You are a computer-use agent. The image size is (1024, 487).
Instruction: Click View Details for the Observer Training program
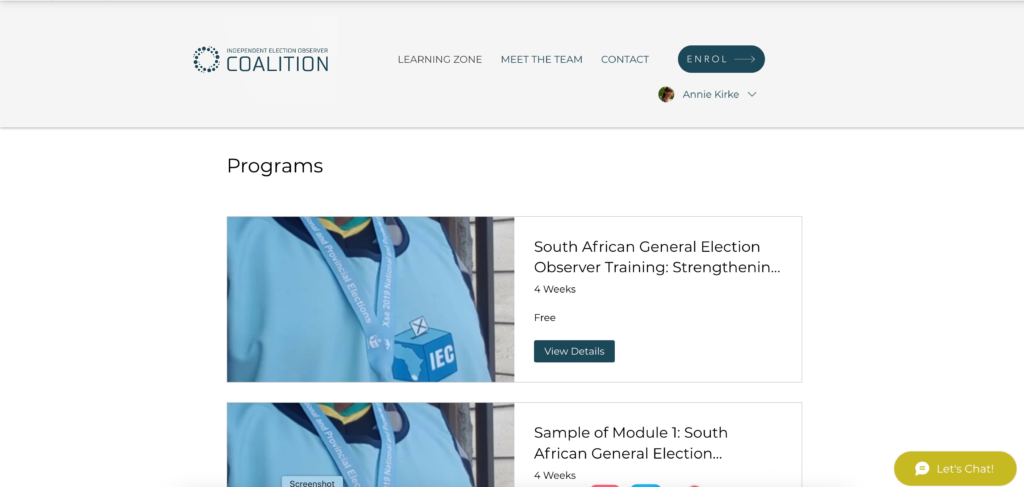(574, 351)
